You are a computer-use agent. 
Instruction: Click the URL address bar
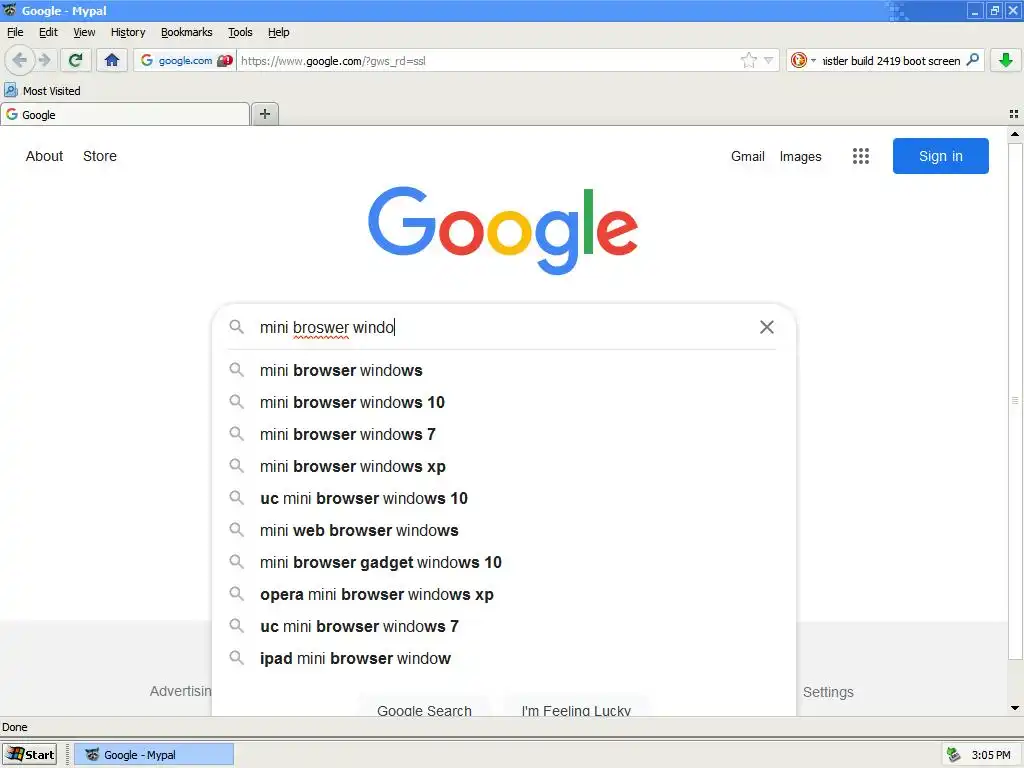(488, 61)
